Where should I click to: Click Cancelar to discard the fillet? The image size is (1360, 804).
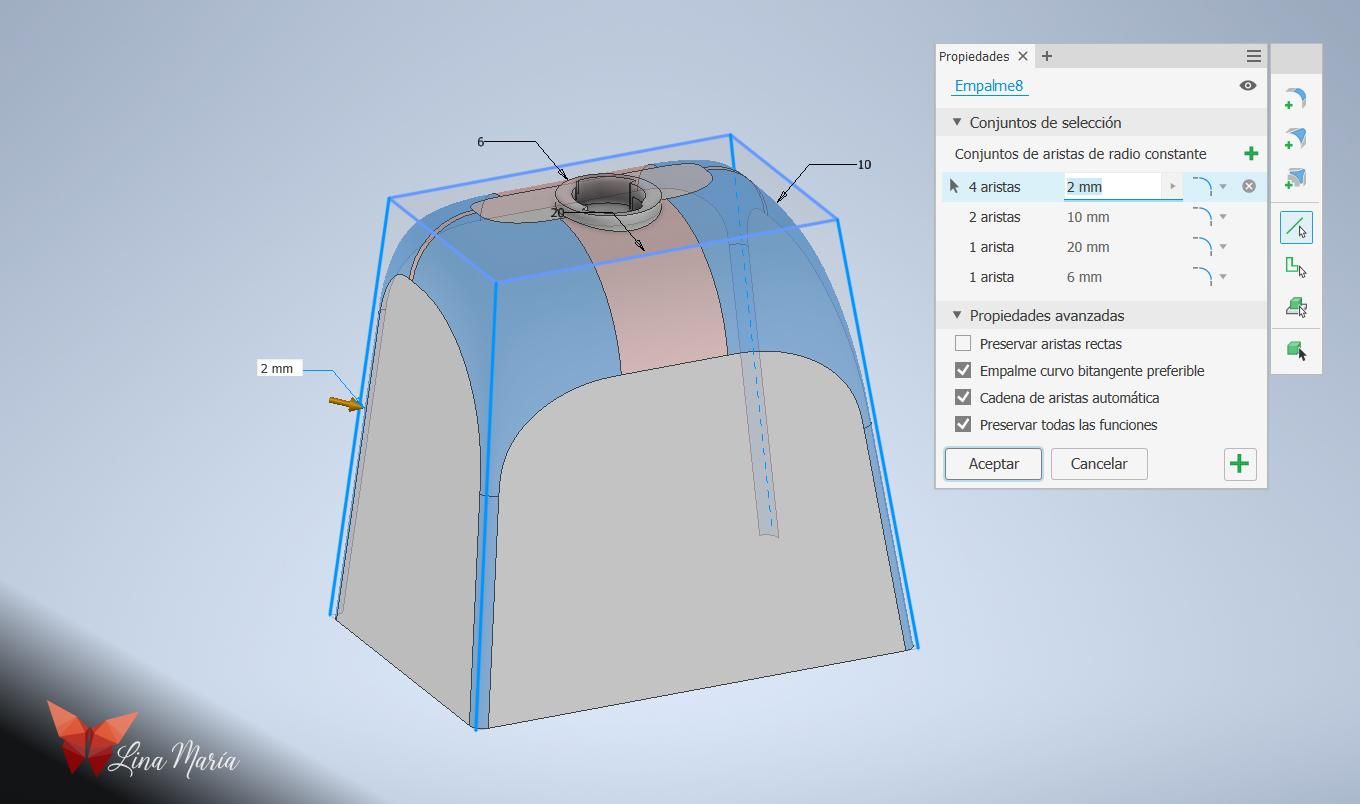[1099, 464]
